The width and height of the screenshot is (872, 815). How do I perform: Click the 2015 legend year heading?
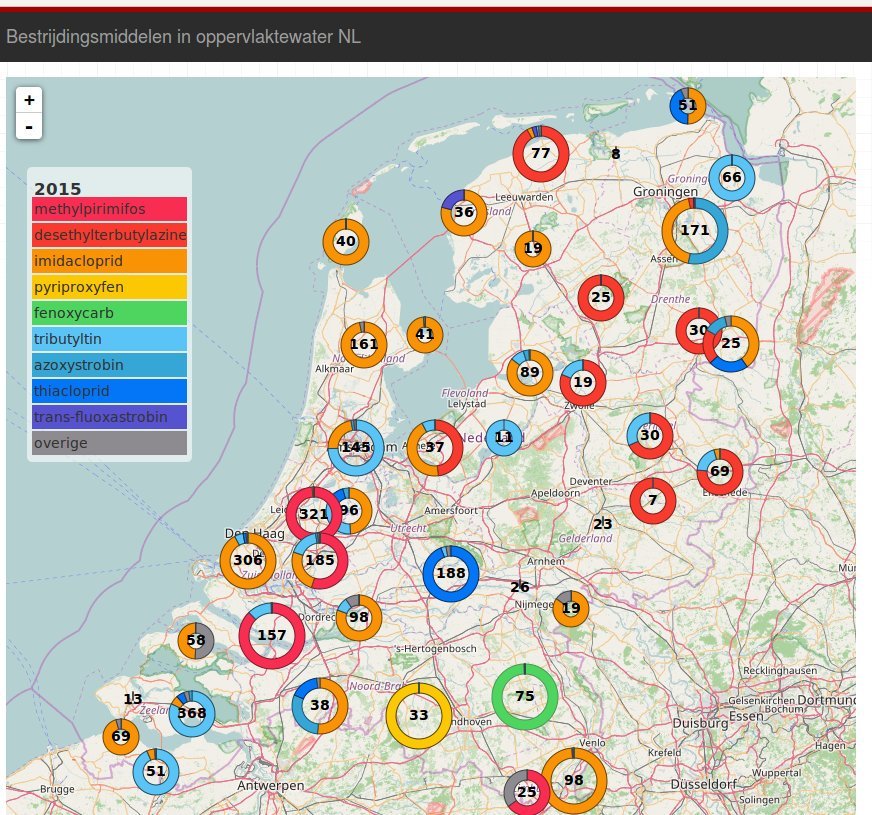click(58, 188)
